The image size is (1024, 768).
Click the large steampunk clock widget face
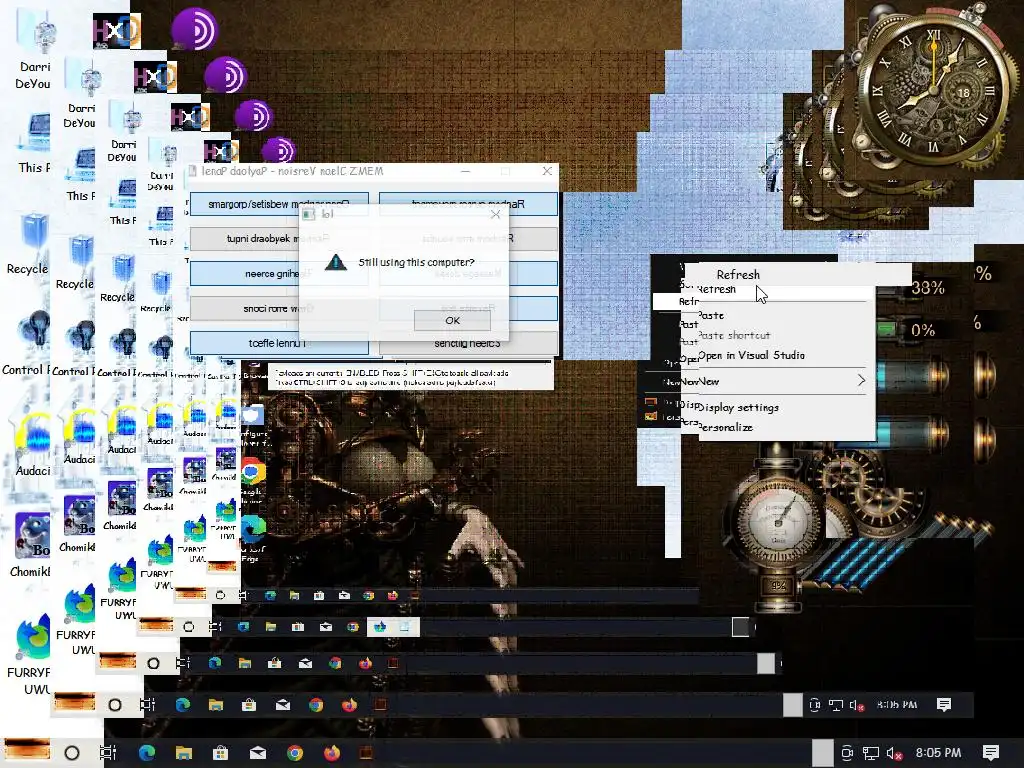coord(935,89)
